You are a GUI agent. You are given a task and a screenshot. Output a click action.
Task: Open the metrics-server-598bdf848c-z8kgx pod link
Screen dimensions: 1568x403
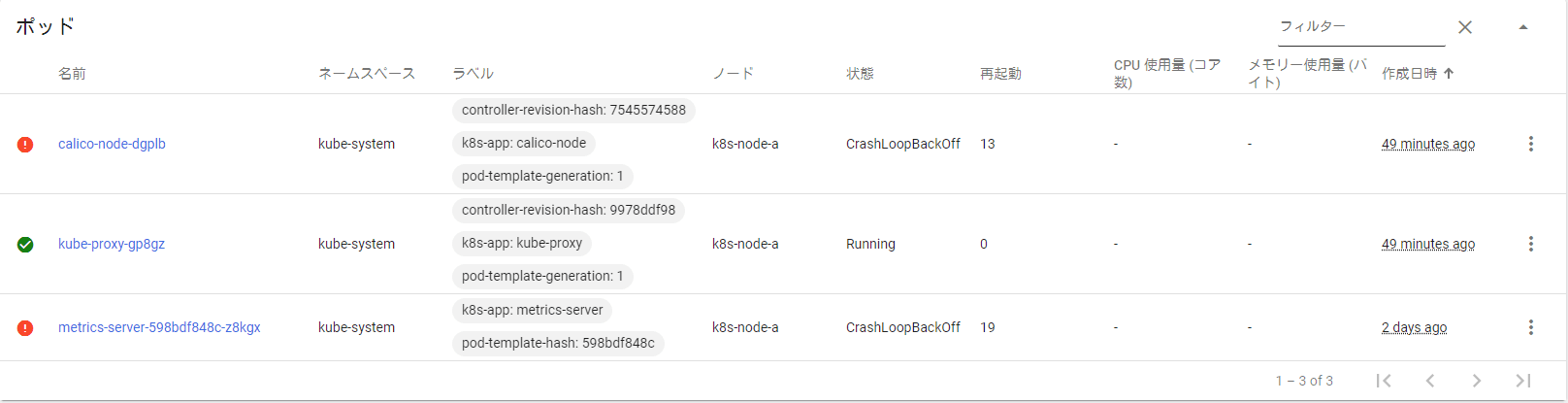tap(159, 327)
